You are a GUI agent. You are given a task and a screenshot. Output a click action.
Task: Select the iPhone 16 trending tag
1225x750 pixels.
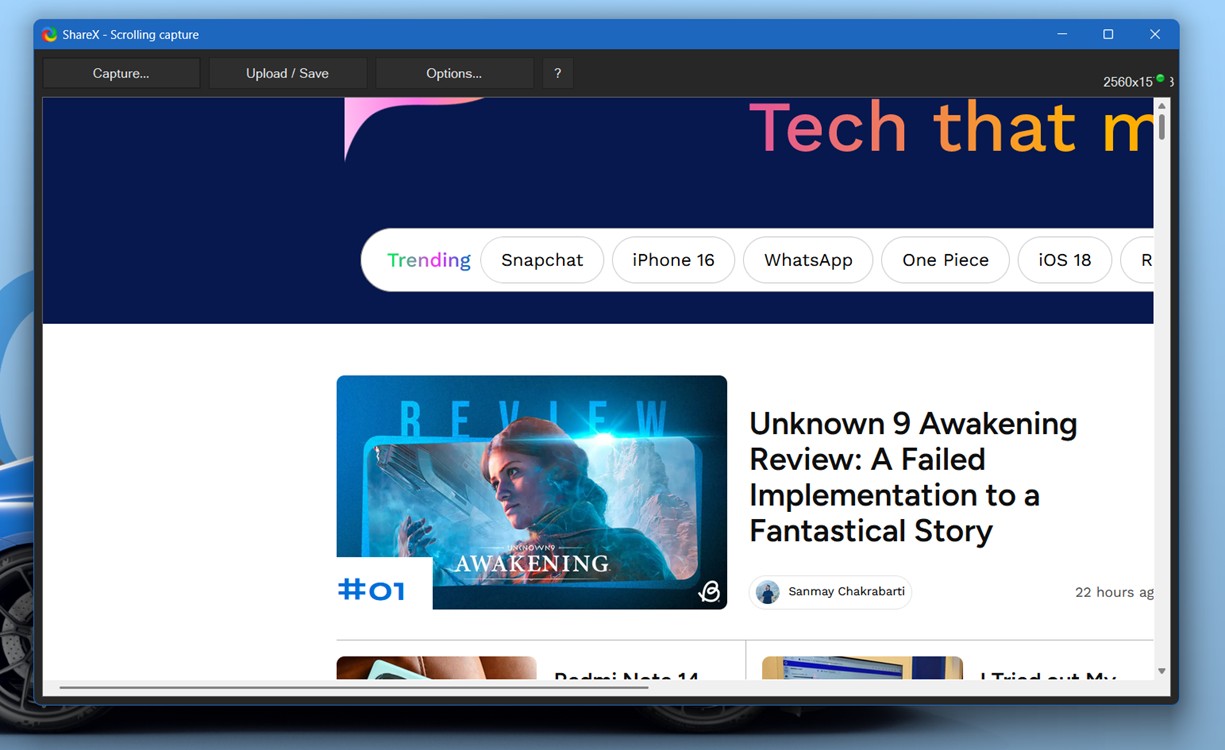pyautogui.click(x=673, y=260)
